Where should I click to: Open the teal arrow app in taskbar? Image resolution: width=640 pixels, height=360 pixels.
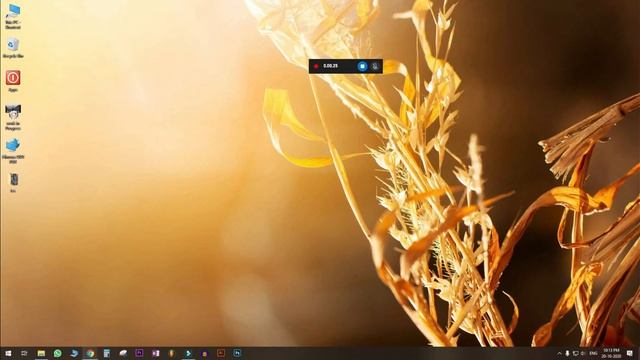(188, 353)
